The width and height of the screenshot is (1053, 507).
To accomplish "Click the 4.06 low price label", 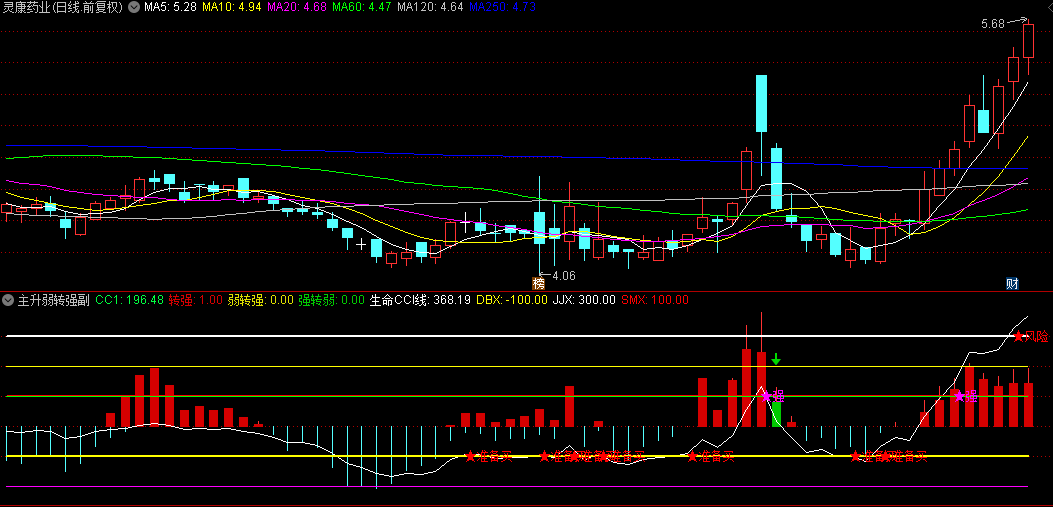I will (x=563, y=275).
